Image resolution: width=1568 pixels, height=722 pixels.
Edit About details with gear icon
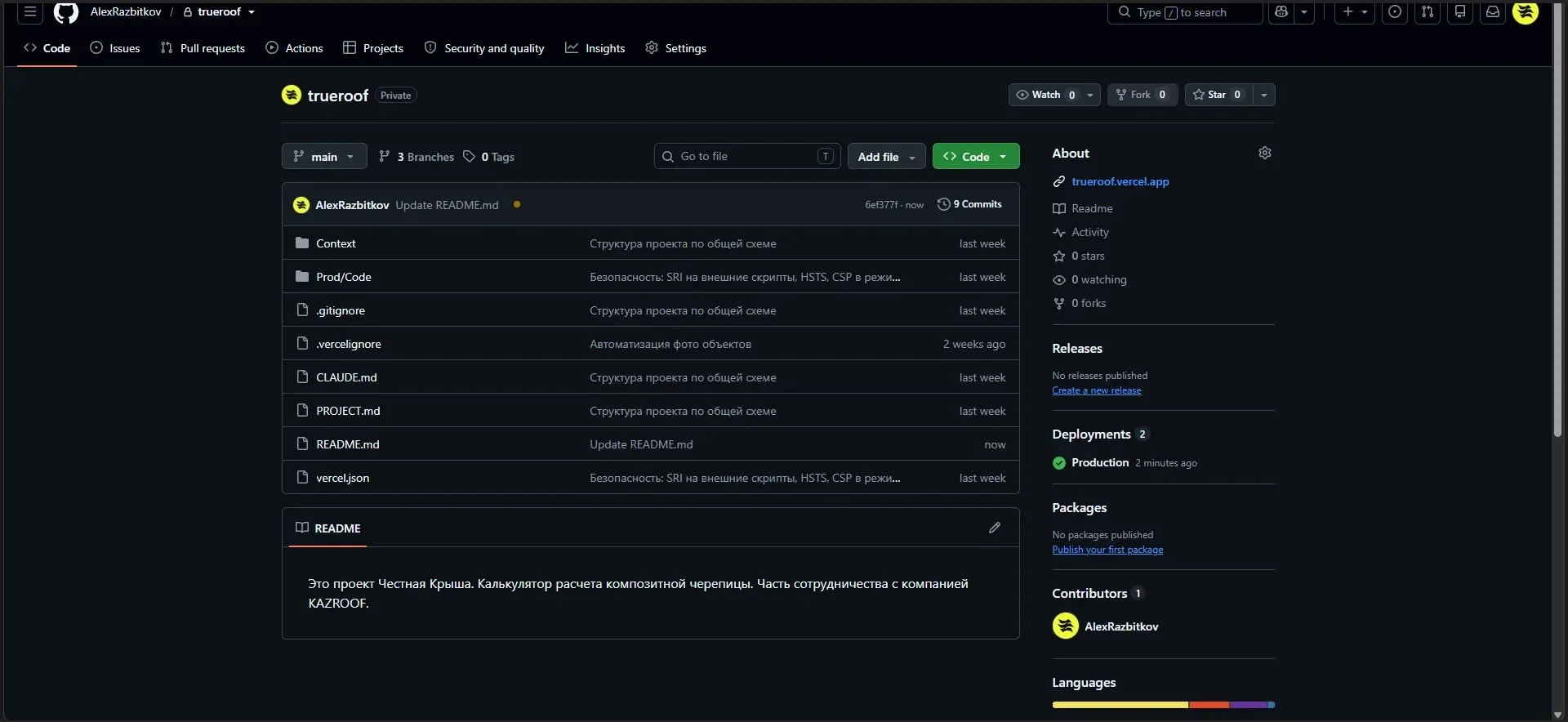click(1265, 153)
